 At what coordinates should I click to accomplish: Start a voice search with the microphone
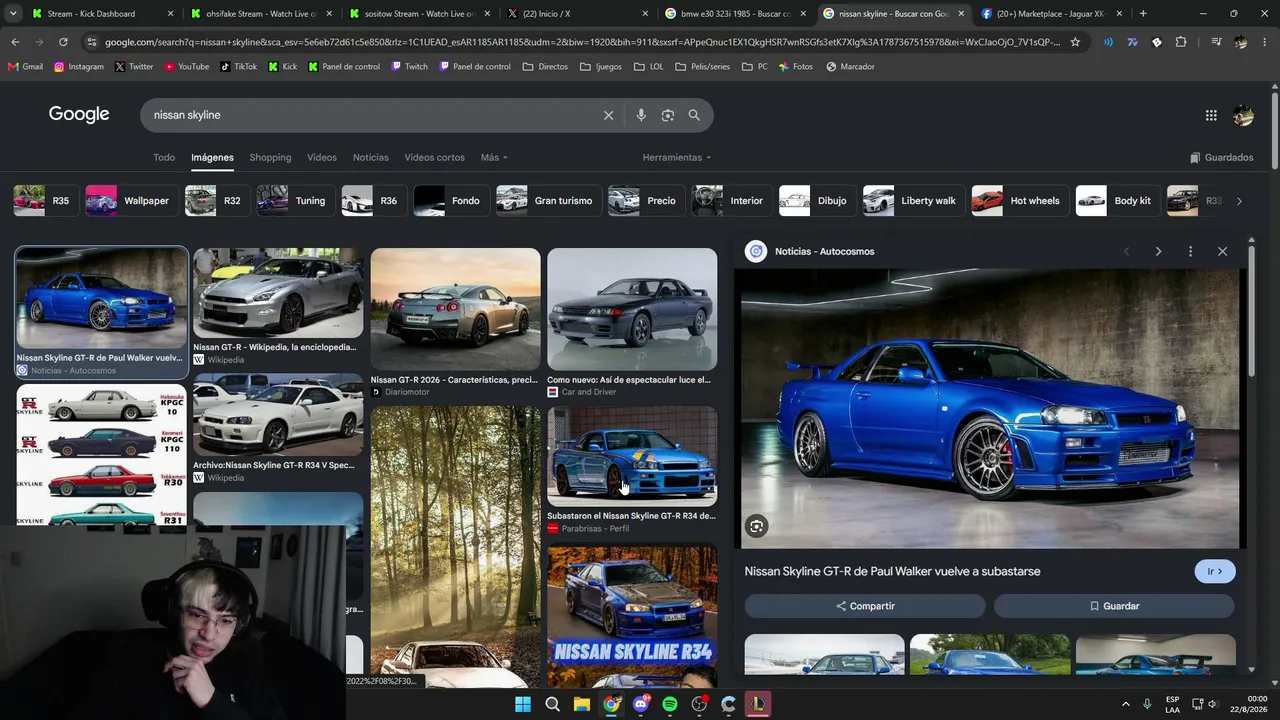(x=641, y=115)
